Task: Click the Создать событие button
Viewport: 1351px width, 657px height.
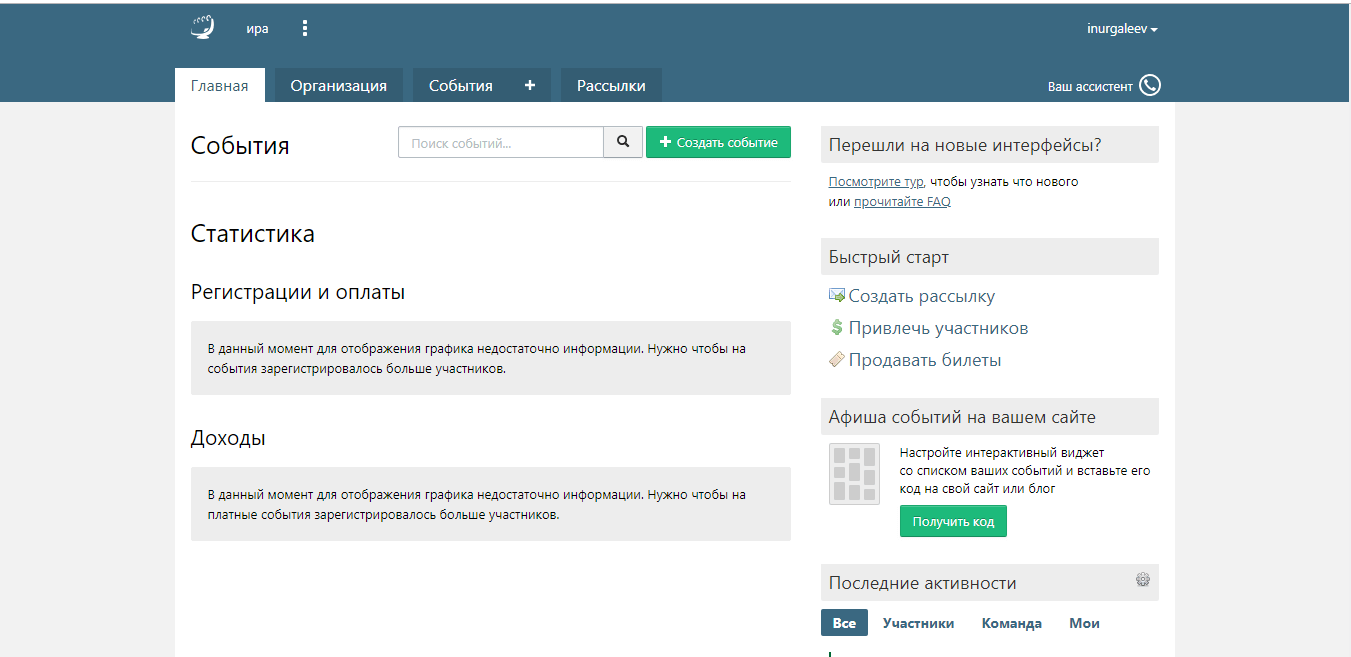Action: pyautogui.click(x=718, y=142)
